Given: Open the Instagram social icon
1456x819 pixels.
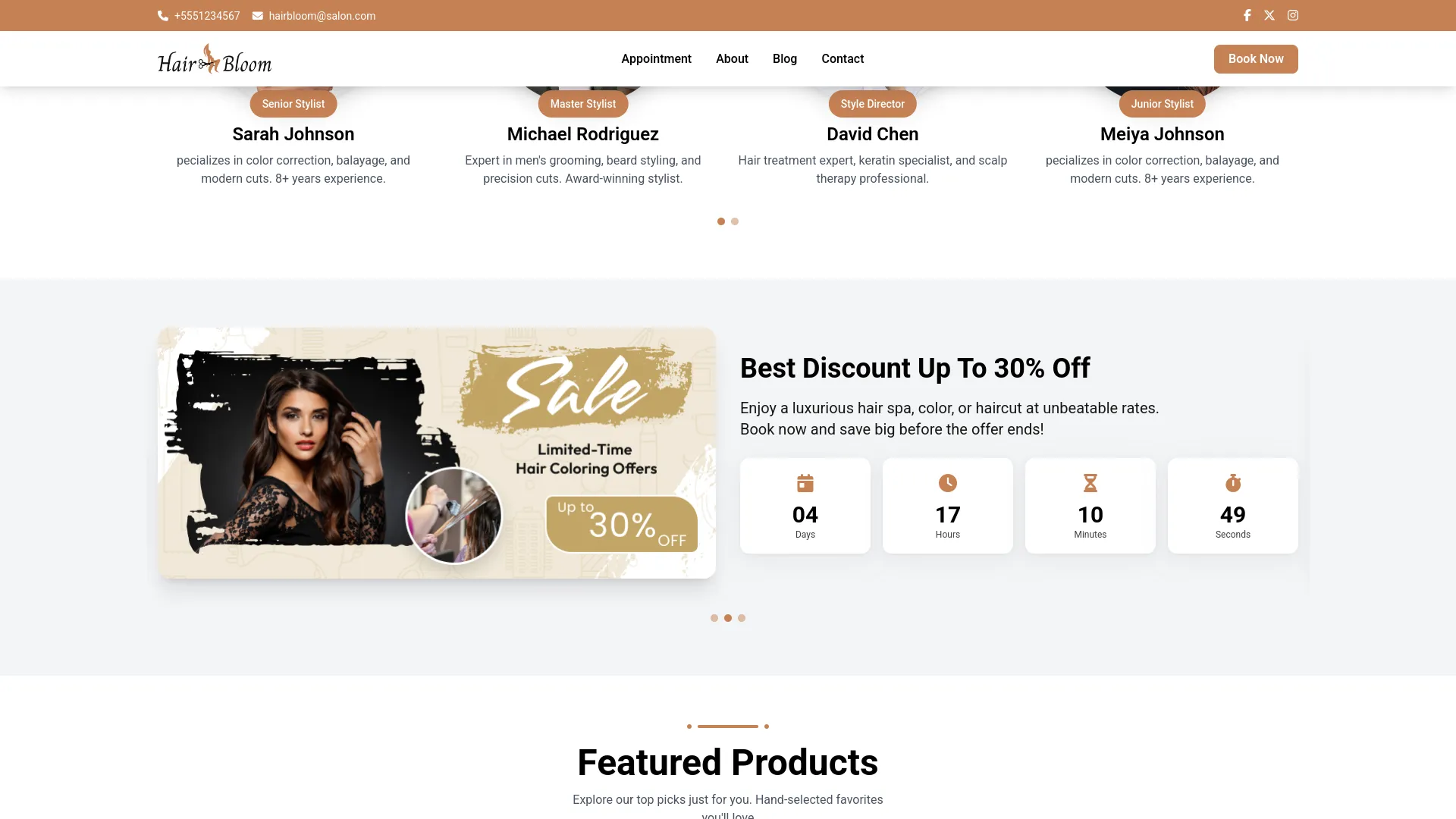Looking at the screenshot, I should point(1293,15).
